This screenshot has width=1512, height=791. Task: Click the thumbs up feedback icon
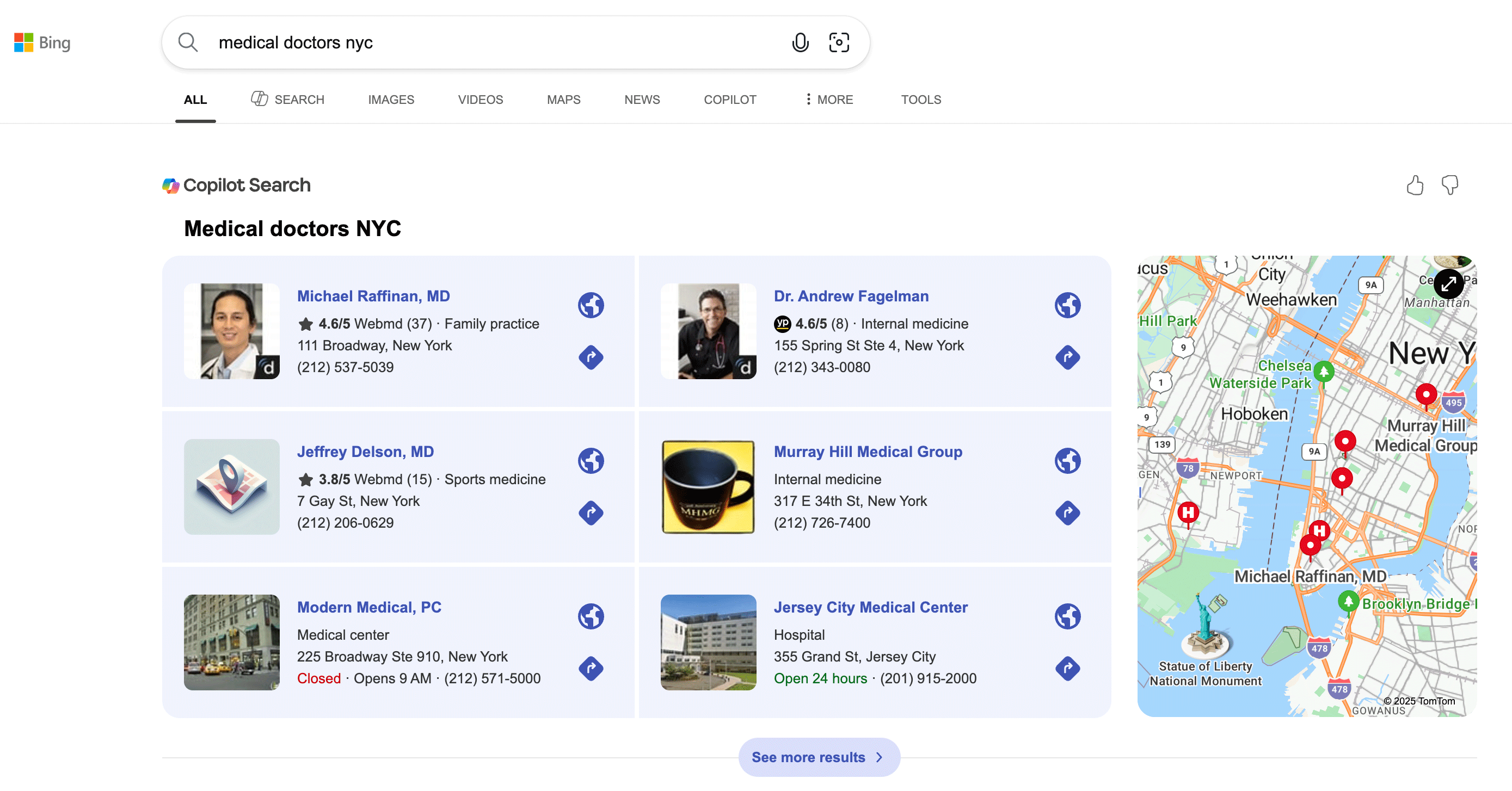click(x=1415, y=186)
